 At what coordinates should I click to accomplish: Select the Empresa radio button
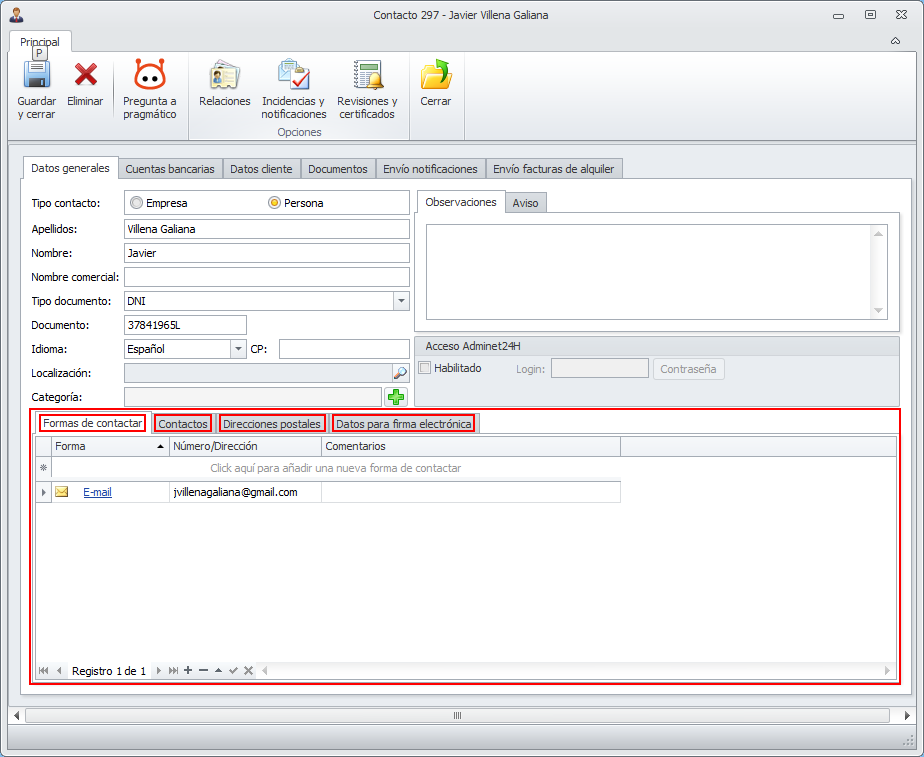[137, 203]
